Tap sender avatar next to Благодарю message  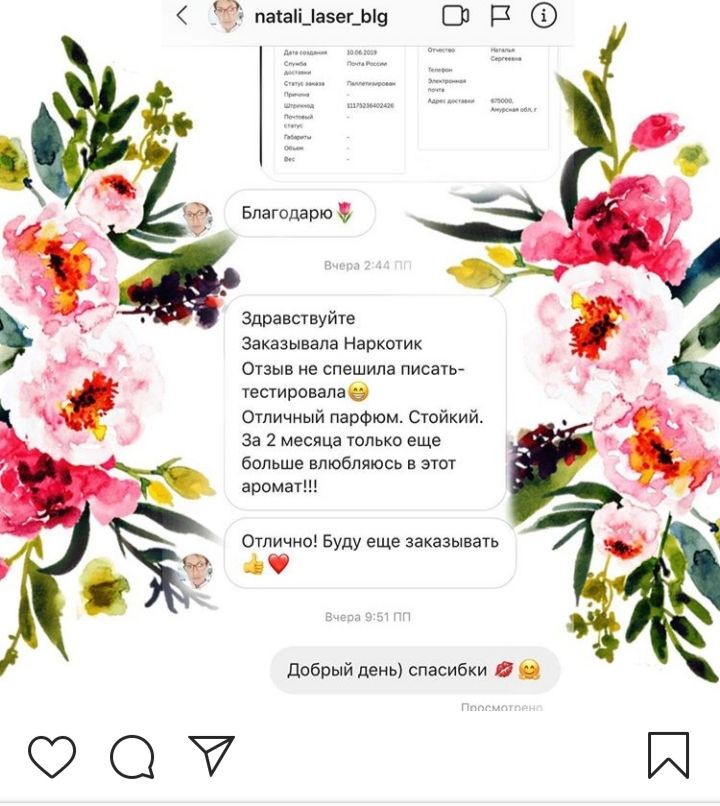(x=197, y=218)
